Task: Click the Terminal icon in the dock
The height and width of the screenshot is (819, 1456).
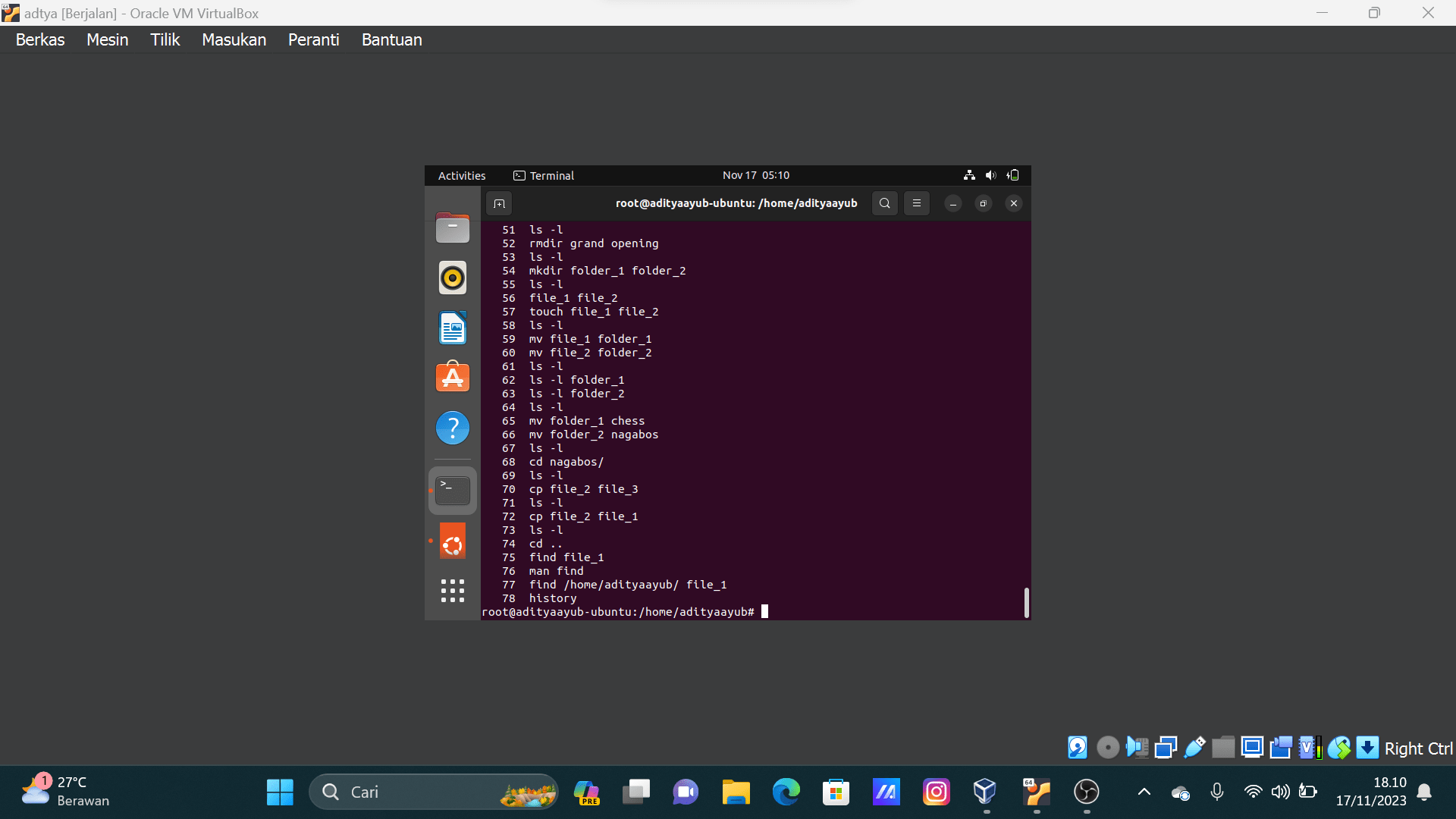Action: click(453, 491)
